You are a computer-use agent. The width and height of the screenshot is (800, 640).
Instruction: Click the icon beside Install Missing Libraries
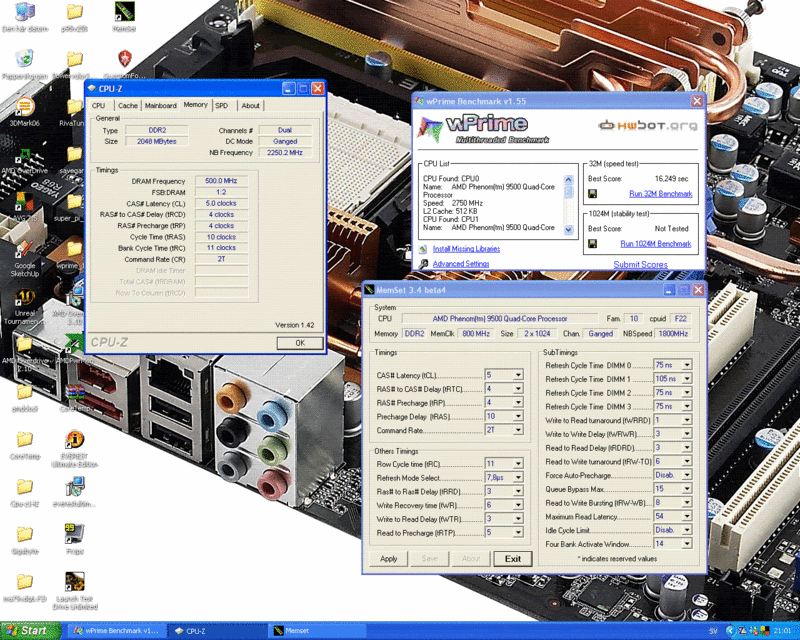coord(422,249)
